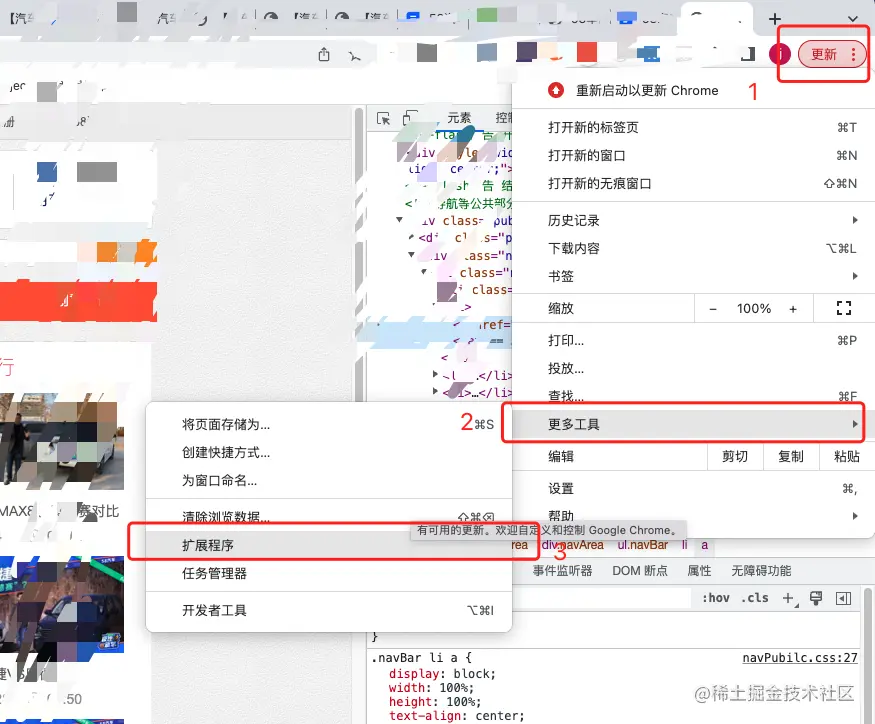
Task: Click the share page icon in address bar
Action: pyautogui.click(x=324, y=54)
